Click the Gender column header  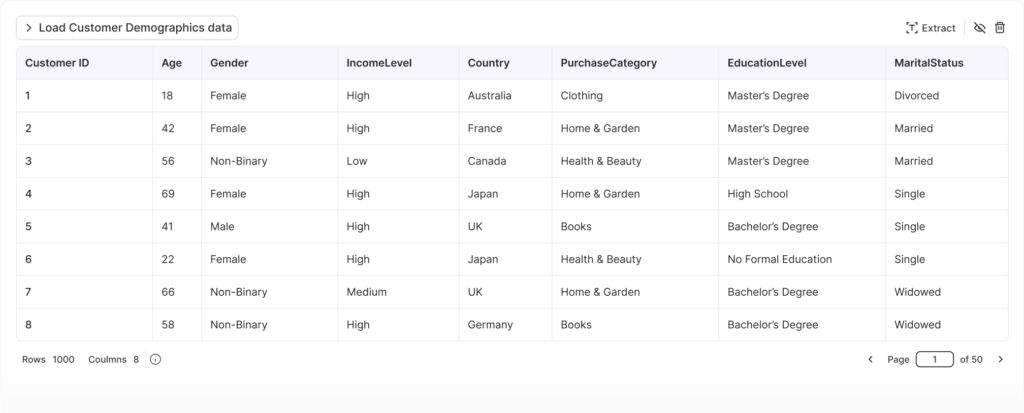(229, 63)
